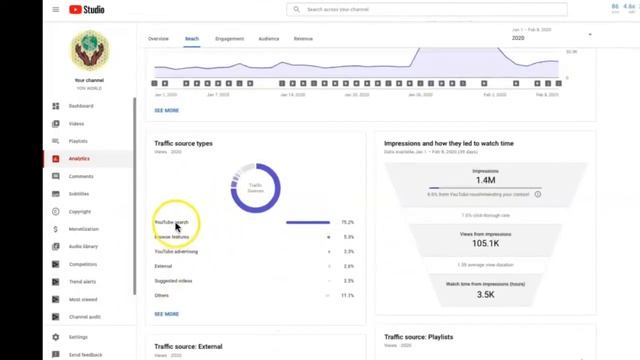Open the External traffic source row

point(254,267)
